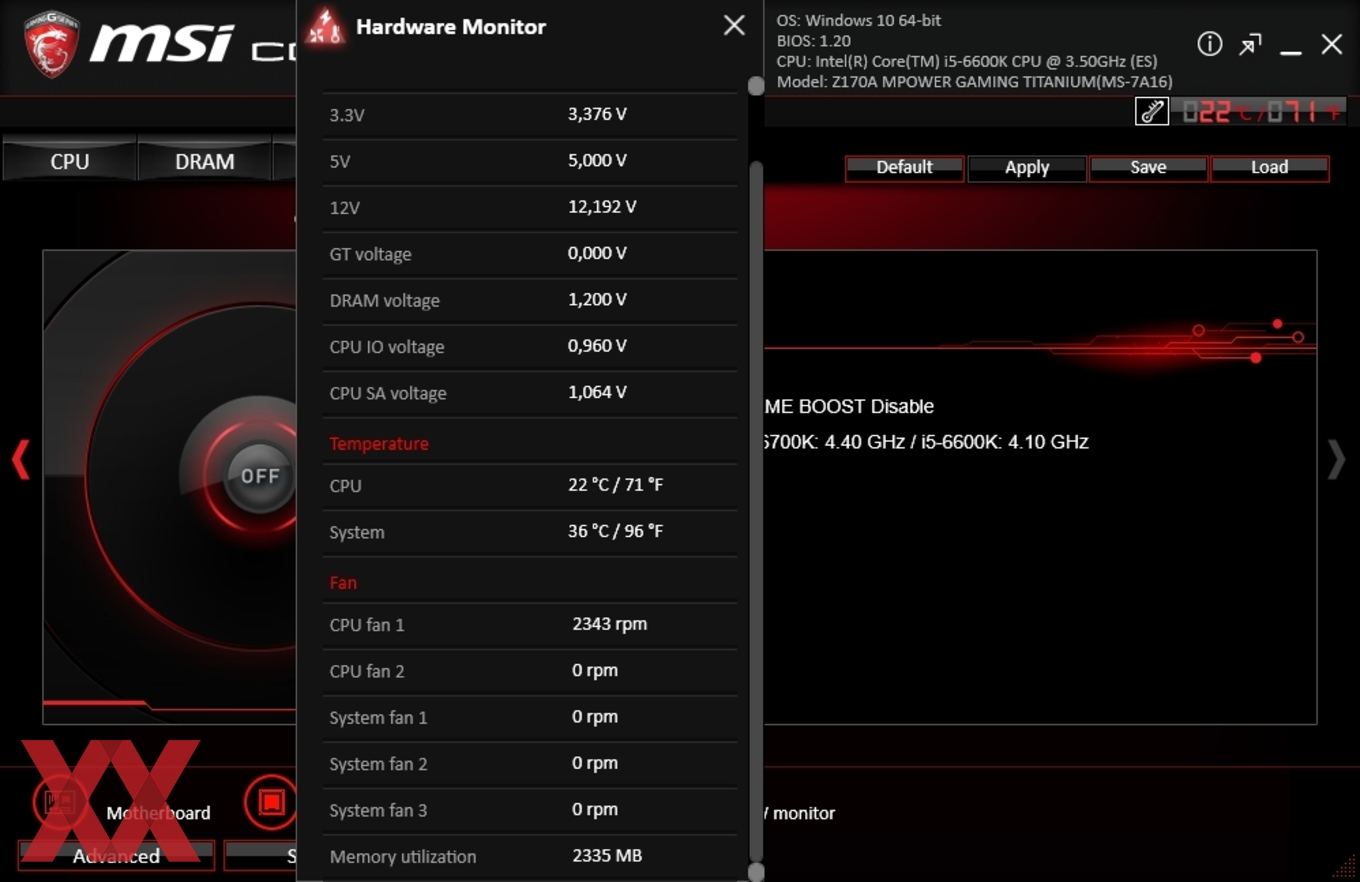Close the Hardware Monitor panel
The image size is (1360, 882).
(734, 25)
